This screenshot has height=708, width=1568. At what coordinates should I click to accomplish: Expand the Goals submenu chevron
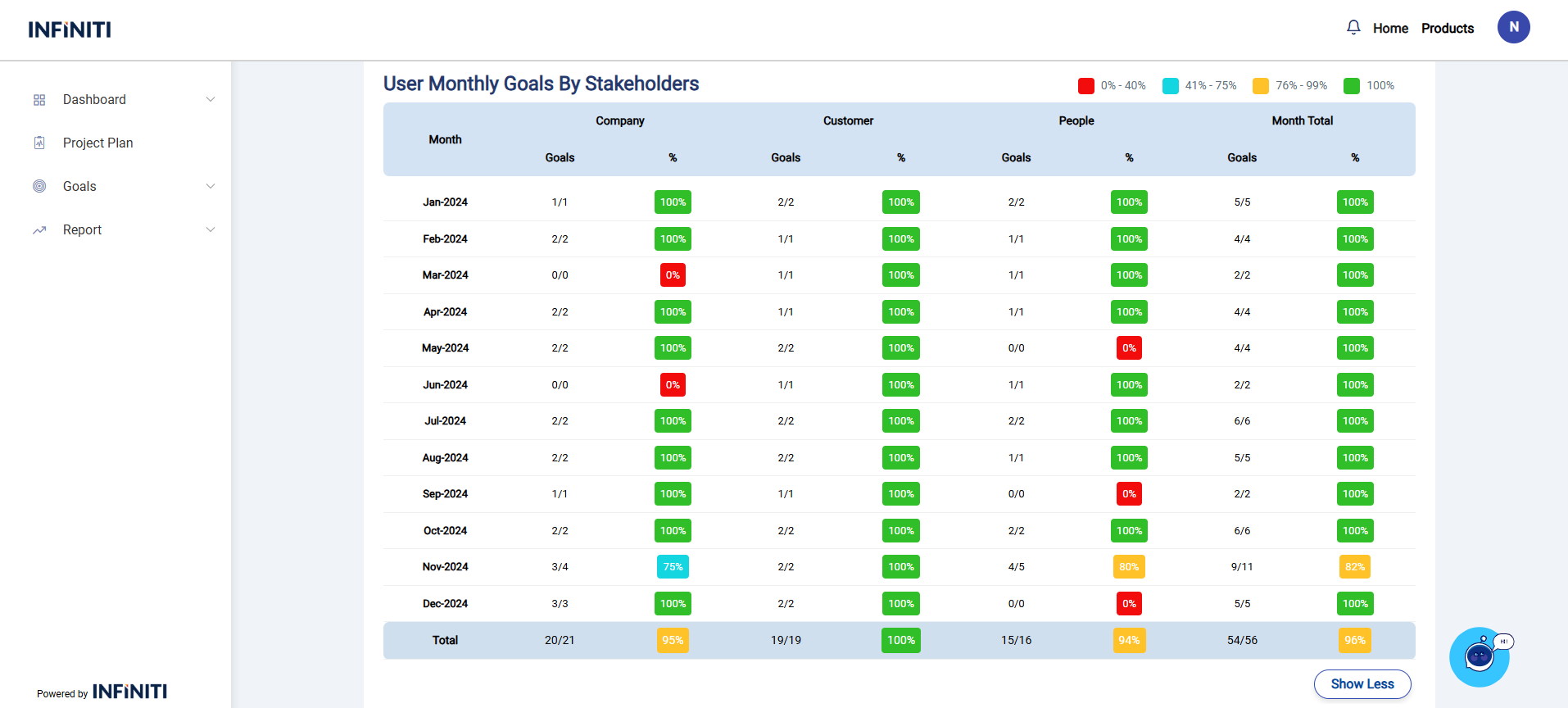click(211, 186)
